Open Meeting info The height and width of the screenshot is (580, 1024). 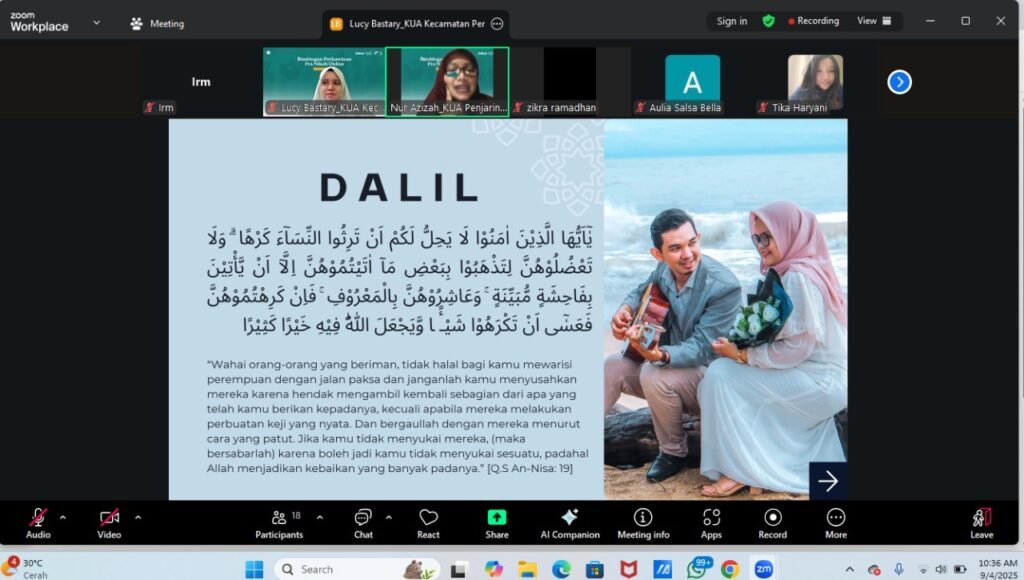coord(643,522)
